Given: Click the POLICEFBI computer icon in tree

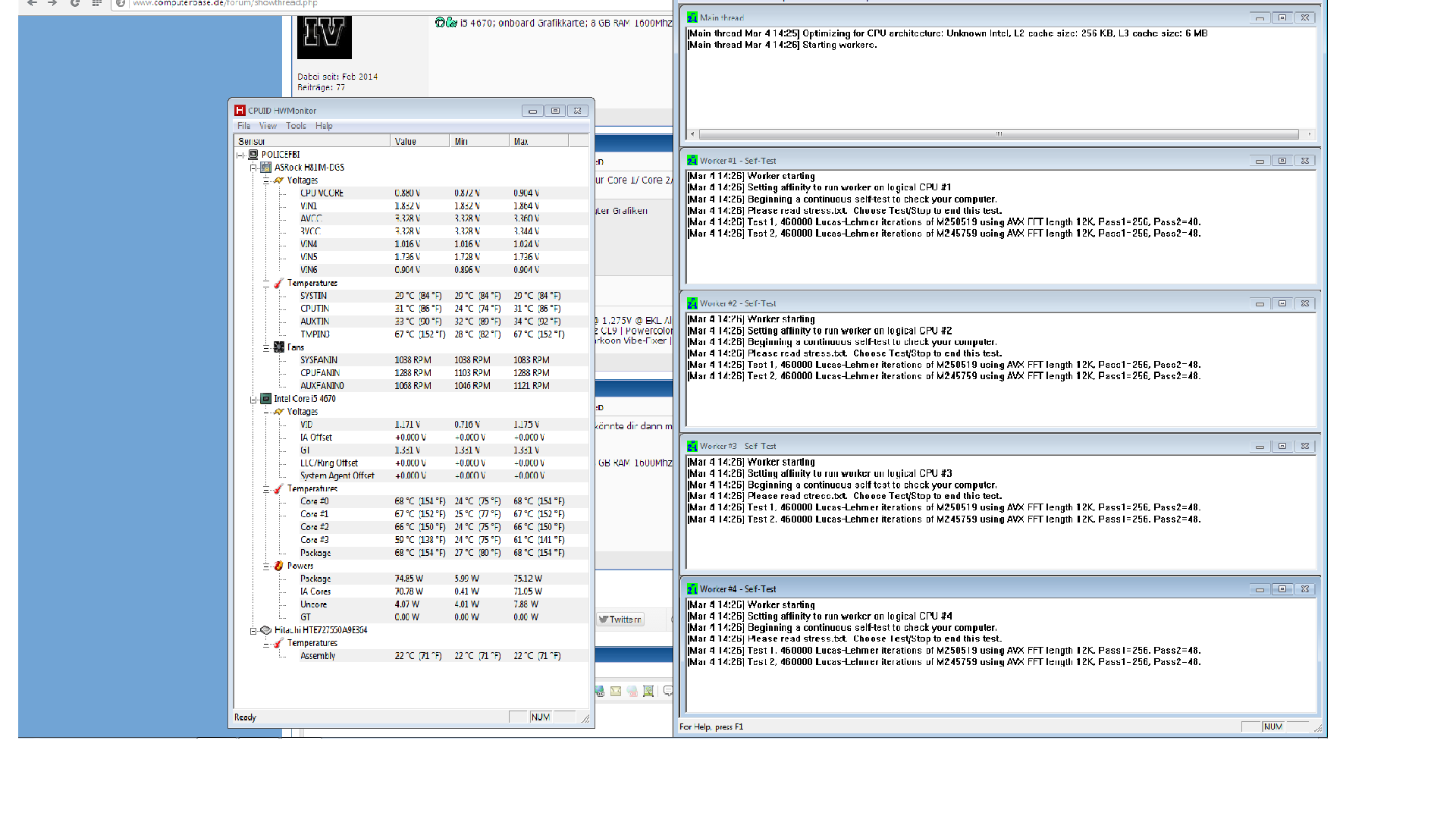Looking at the screenshot, I should [x=253, y=155].
